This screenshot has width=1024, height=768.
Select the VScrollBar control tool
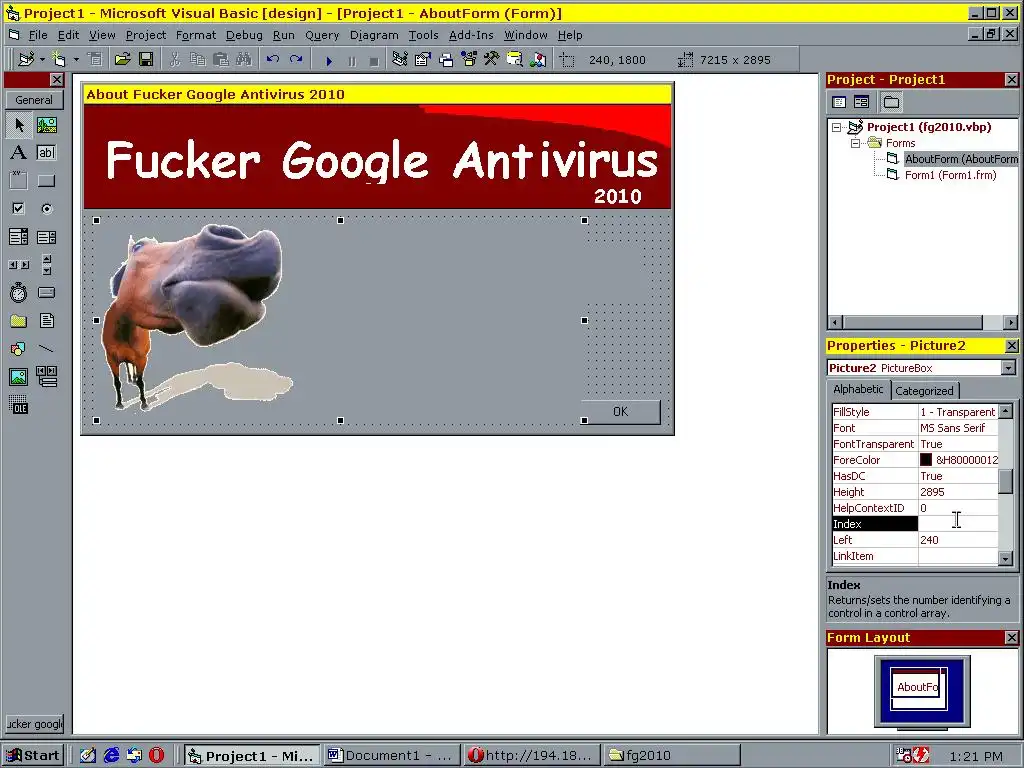(x=46, y=264)
